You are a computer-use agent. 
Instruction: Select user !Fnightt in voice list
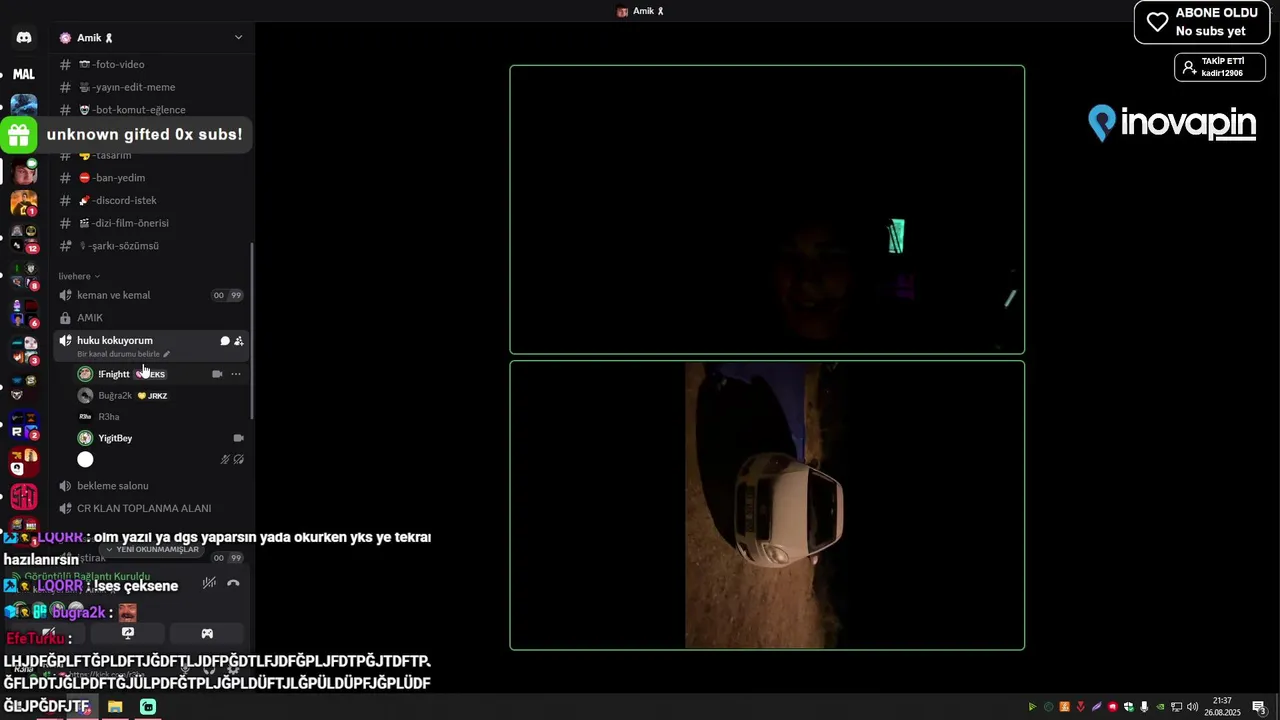[x=160, y=374]
